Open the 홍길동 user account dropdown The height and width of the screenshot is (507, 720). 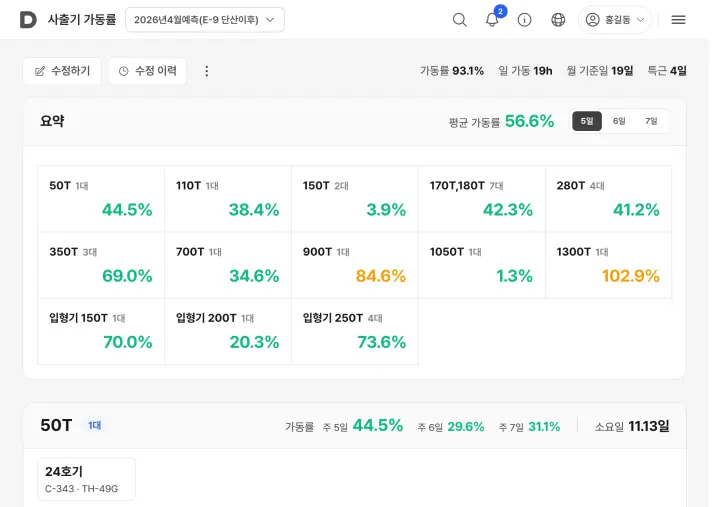click(x=615, y=20)
